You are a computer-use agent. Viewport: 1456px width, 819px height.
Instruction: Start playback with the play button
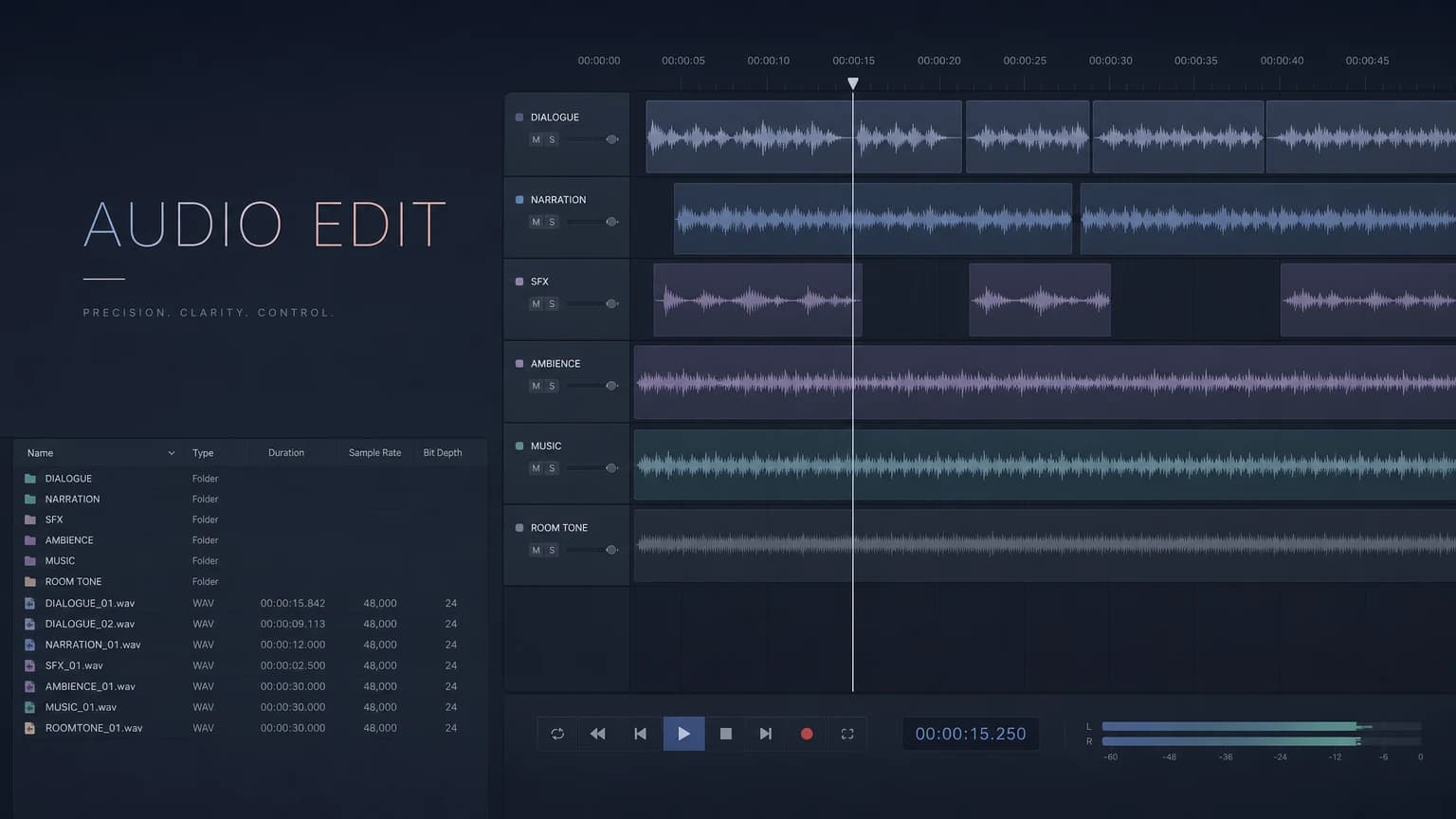pos(683,734)
